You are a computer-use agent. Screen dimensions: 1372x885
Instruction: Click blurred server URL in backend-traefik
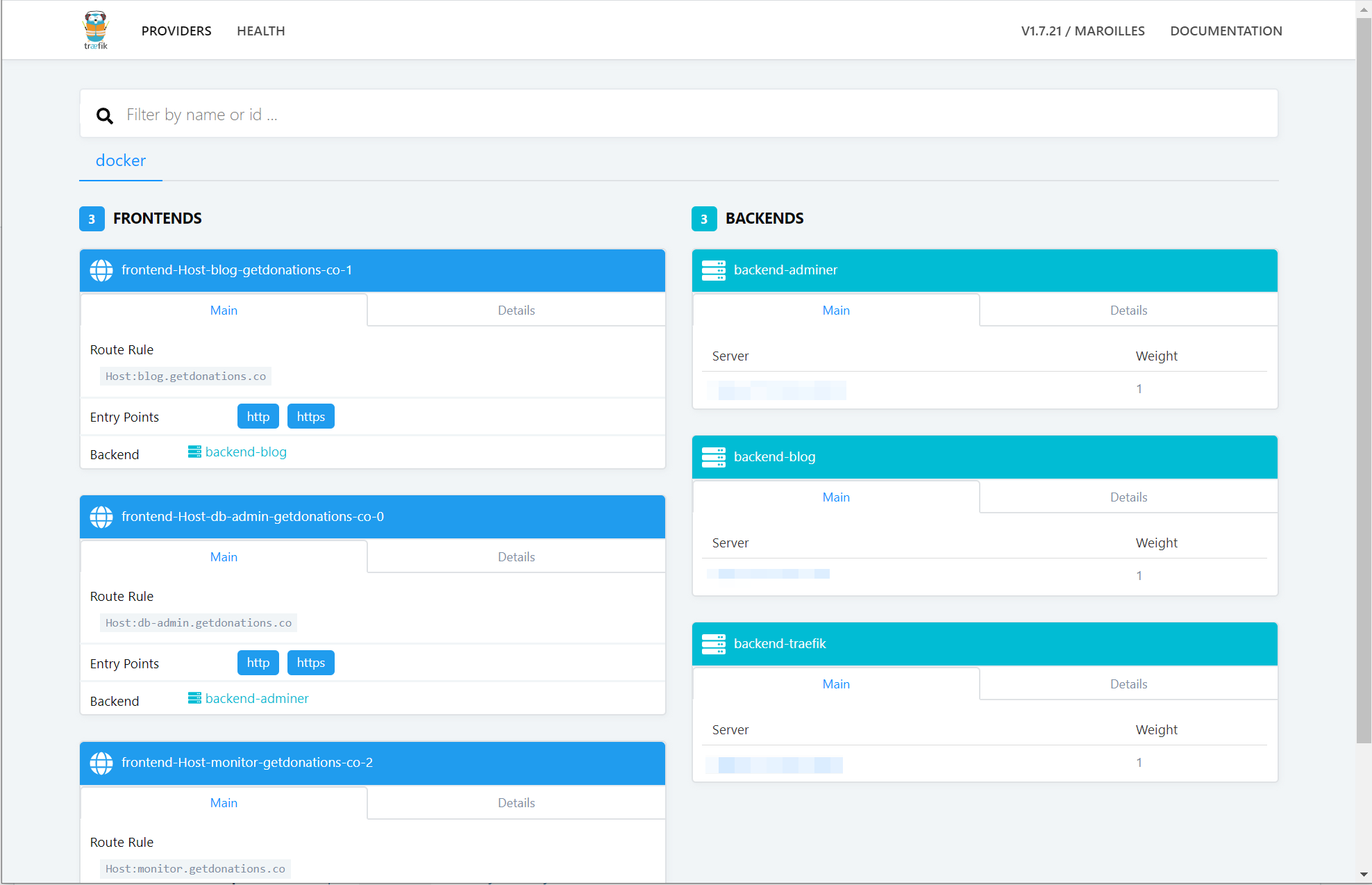(775, 765)
